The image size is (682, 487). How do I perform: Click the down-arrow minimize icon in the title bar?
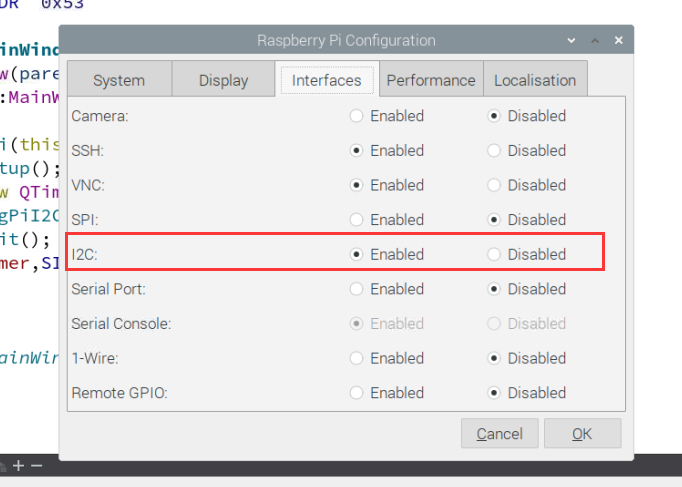(x=571, y=41)
